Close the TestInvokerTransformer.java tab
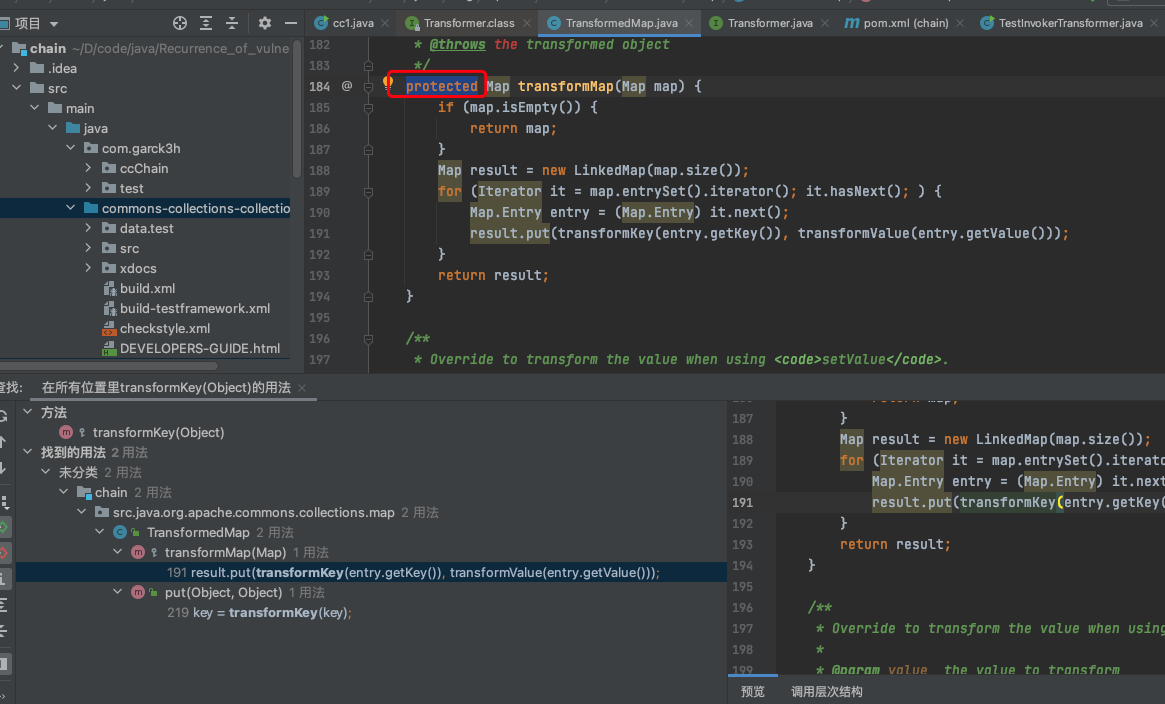The height and width of the screenshot is (704, 1165). 1154,23
